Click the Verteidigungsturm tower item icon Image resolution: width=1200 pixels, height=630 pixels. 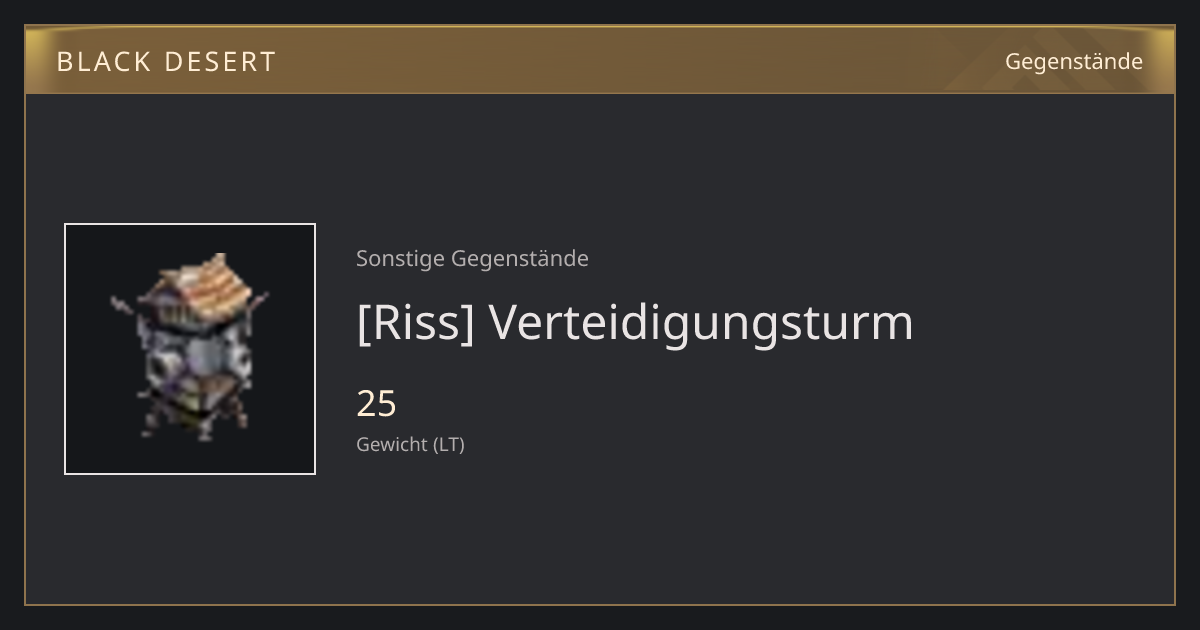tap(190, 348)
